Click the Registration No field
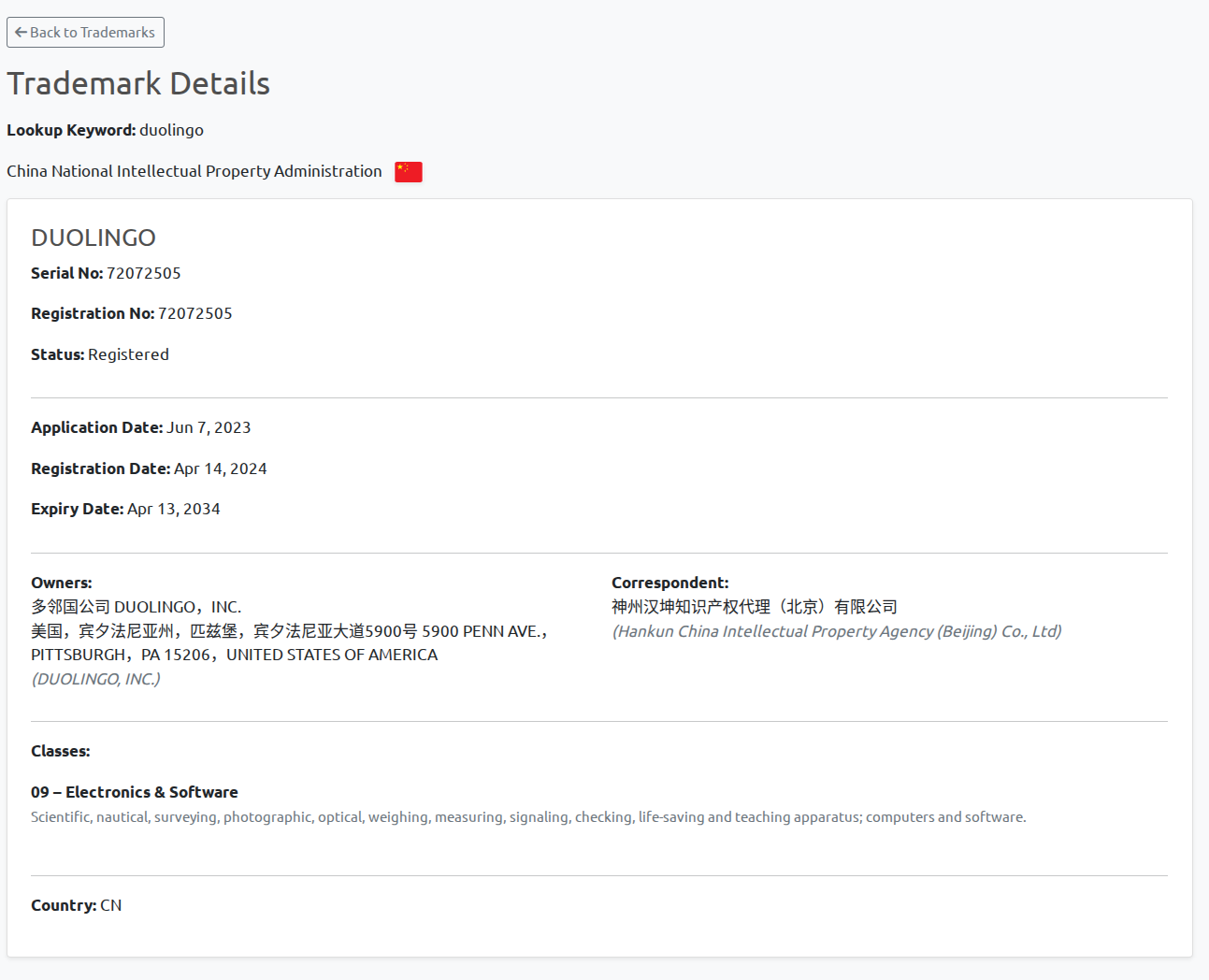The image size is (1209, 980). (x=92, y=313)
